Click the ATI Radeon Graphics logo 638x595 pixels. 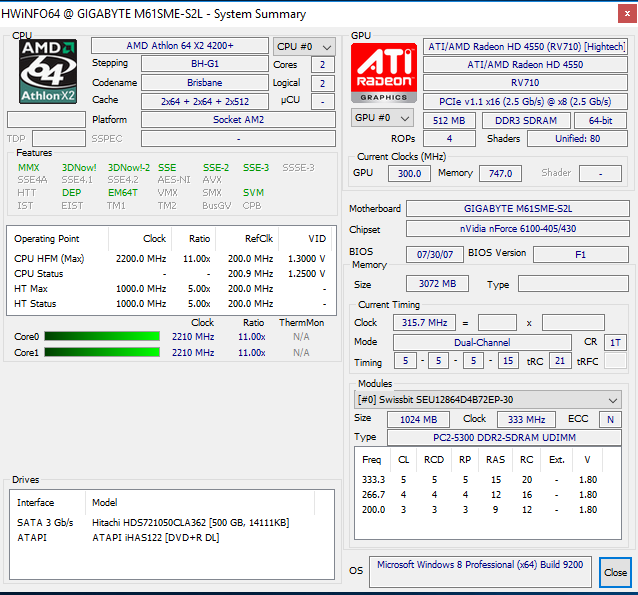(384, 72)
